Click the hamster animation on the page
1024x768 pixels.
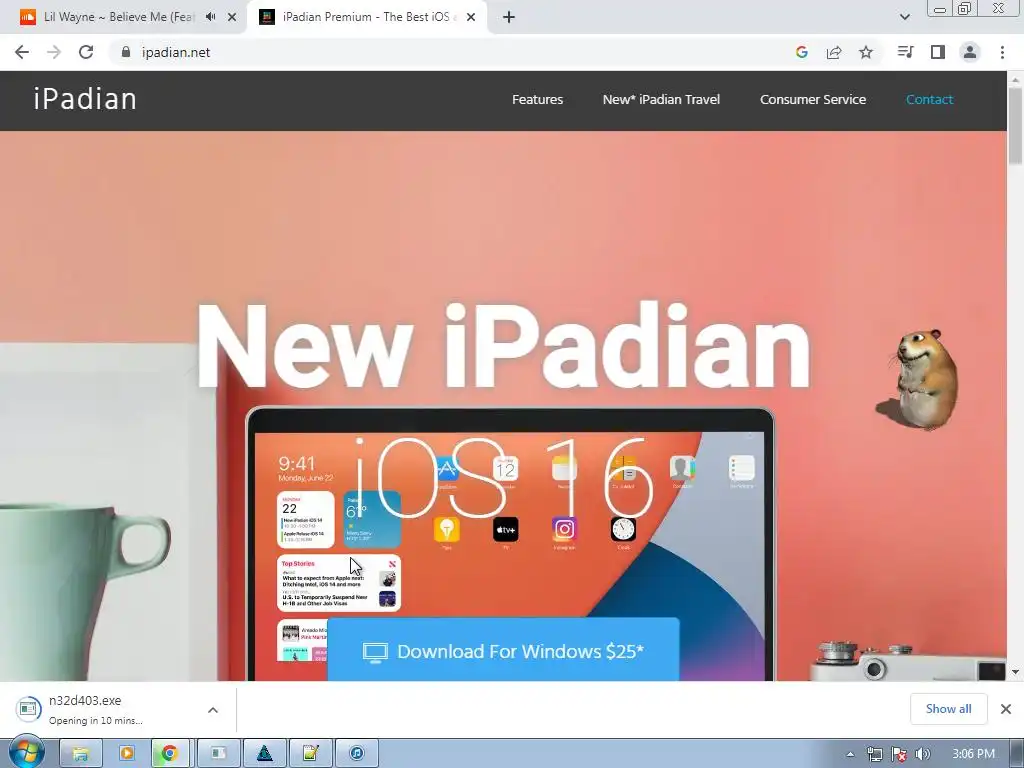point(920,379)
